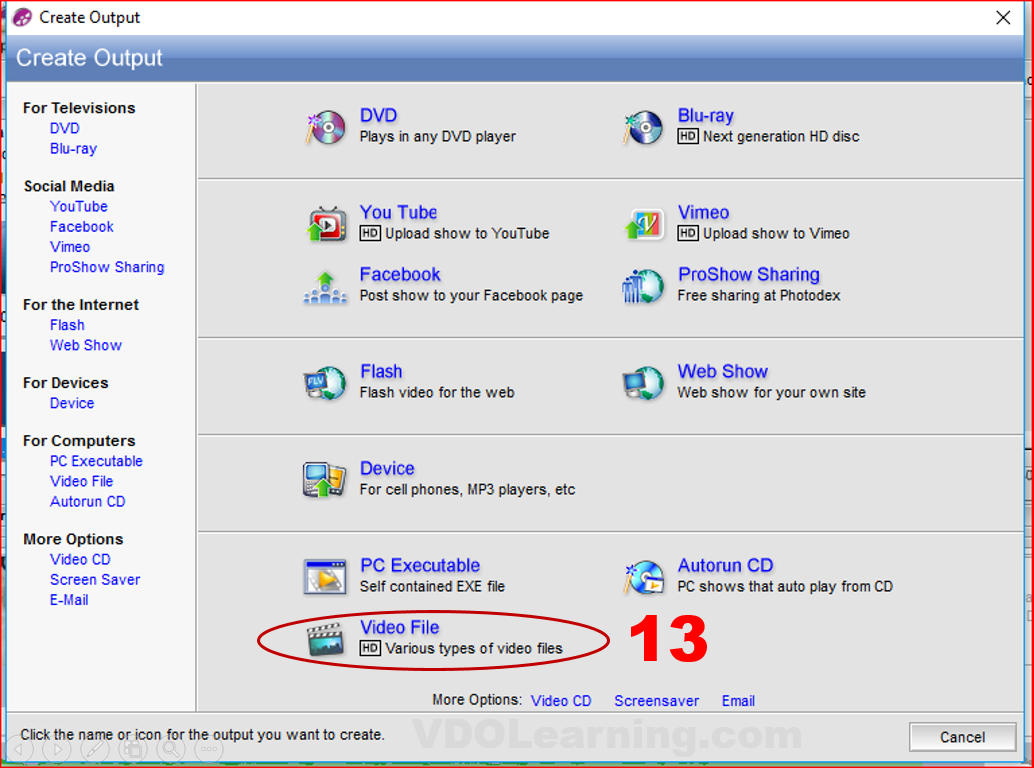
Task: Click 'Various types of video files' text
Action: point(473,648)
